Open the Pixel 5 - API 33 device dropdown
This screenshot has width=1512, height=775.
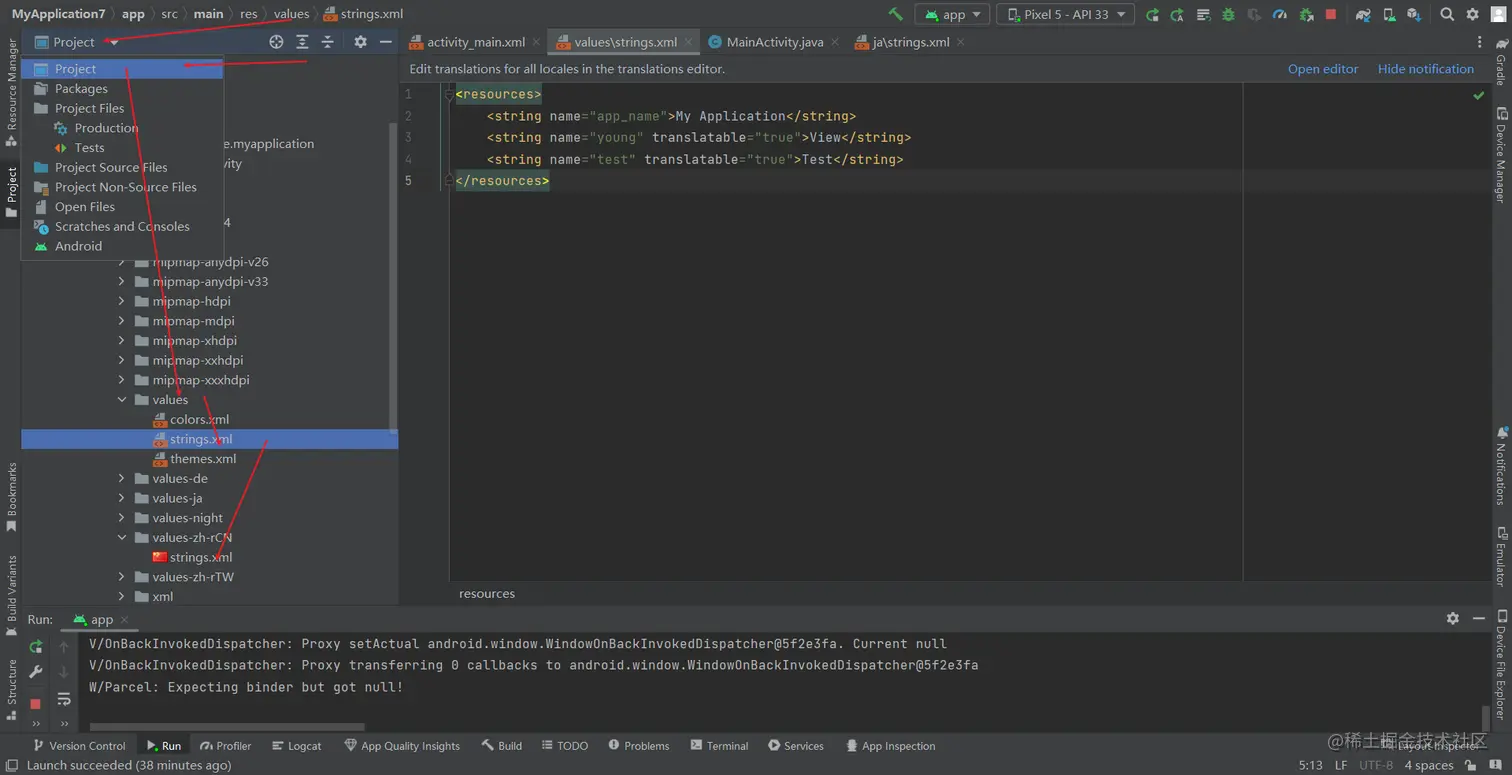coord(1065,14)
